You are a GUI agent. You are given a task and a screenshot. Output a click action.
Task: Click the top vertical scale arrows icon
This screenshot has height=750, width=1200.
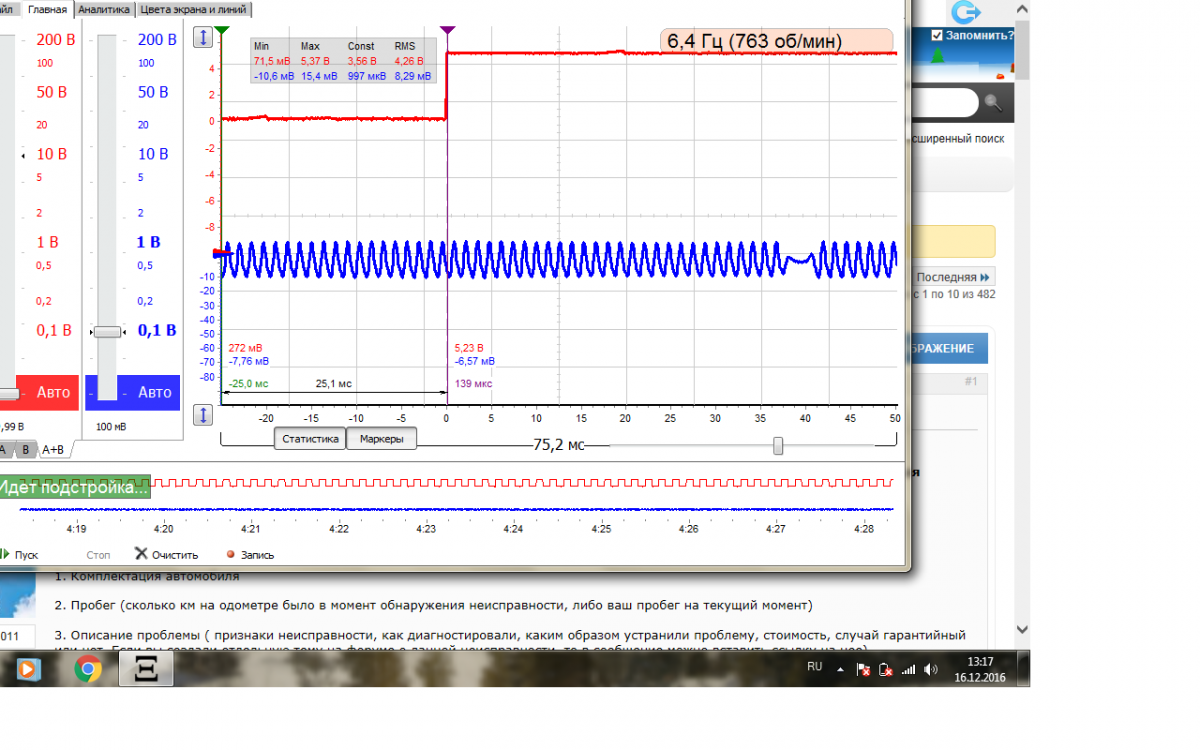click(203, 37)
